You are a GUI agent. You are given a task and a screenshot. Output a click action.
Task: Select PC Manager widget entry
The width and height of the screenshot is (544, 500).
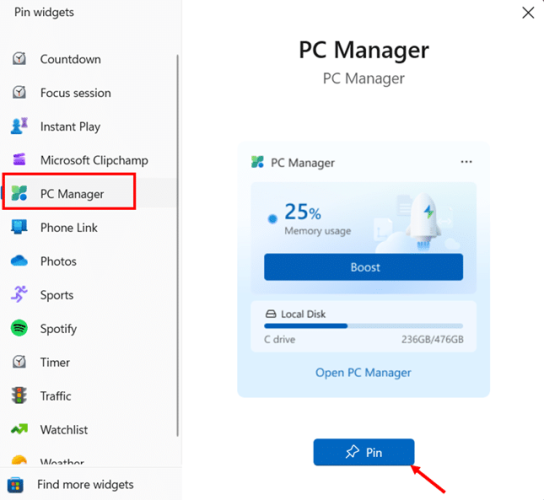89,193
